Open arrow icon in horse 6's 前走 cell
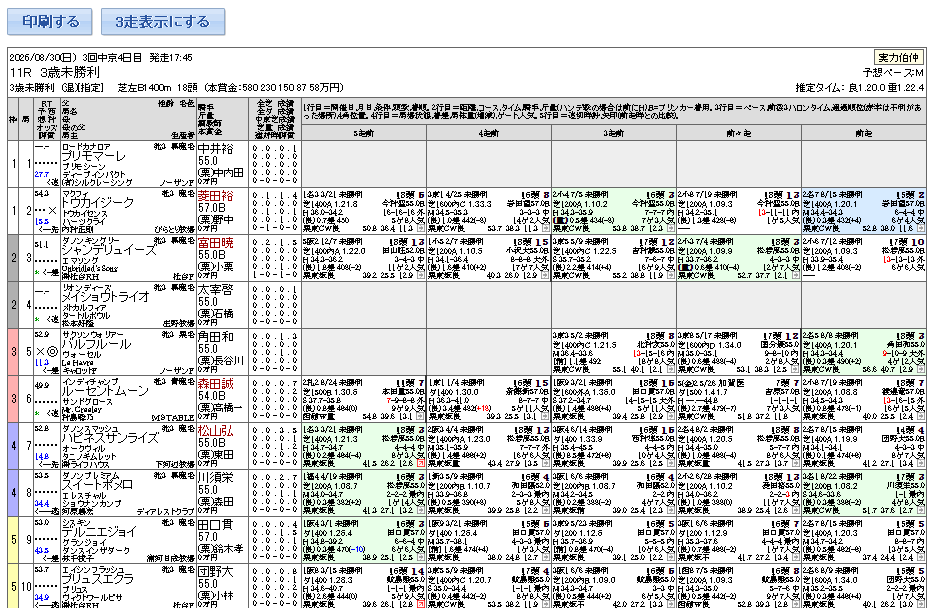The image size is (932, 608). 921,417
